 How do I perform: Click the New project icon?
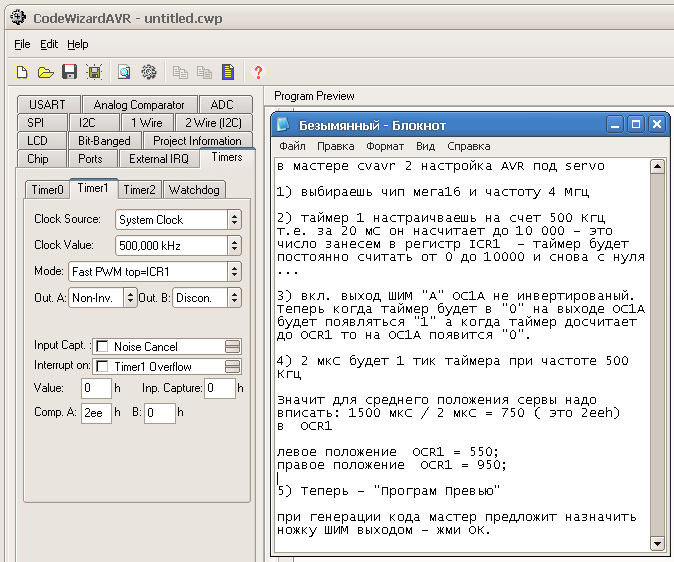pos(22,72)
